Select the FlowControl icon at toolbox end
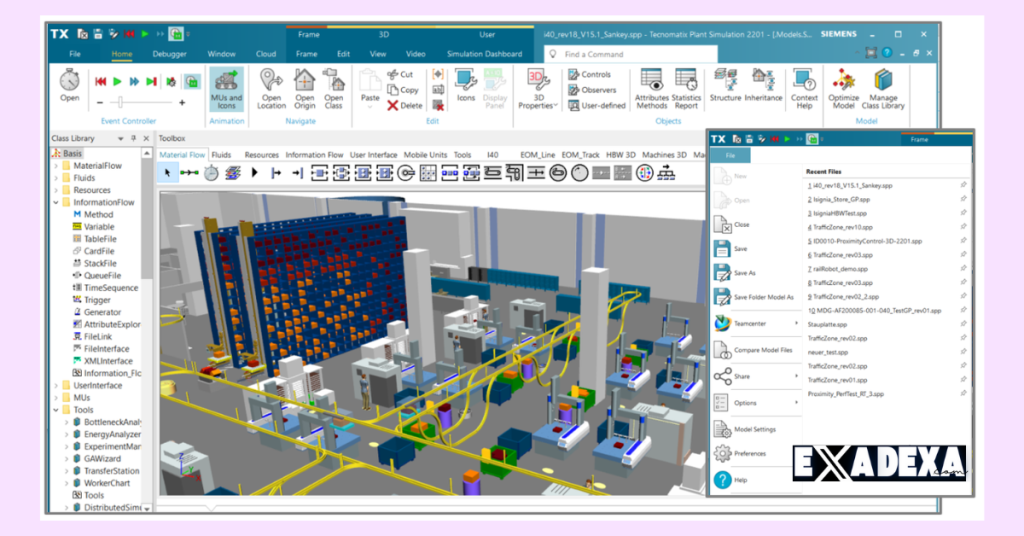Viewport: 1024px width, 536px height. (666, 173)
